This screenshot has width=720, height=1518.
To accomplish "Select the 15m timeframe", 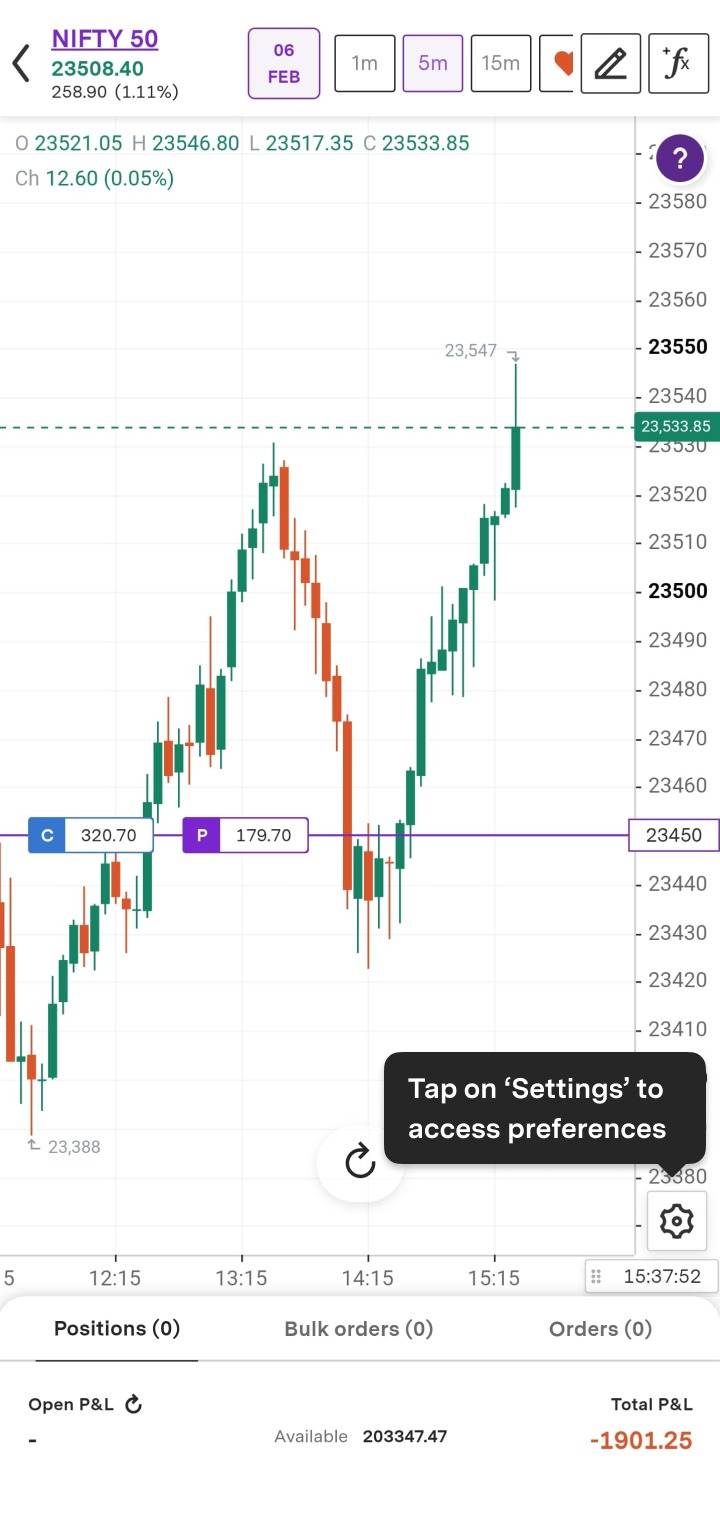I will coord(500,63).
